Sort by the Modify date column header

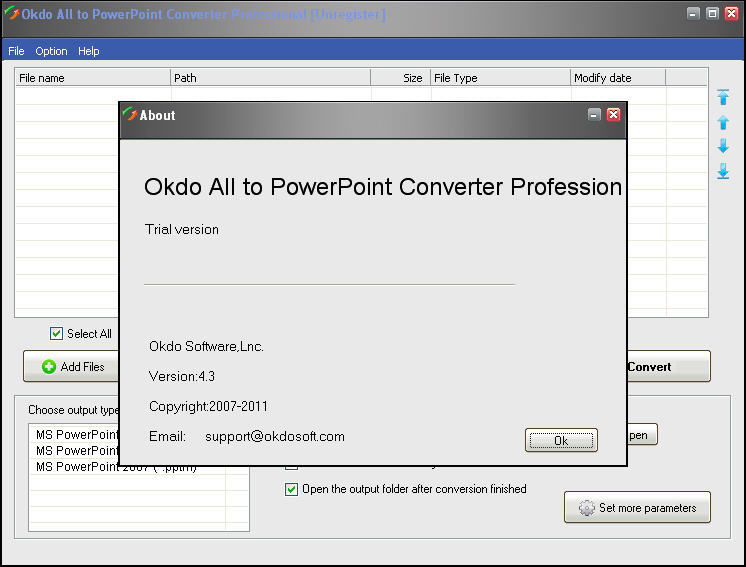point(618,78)
